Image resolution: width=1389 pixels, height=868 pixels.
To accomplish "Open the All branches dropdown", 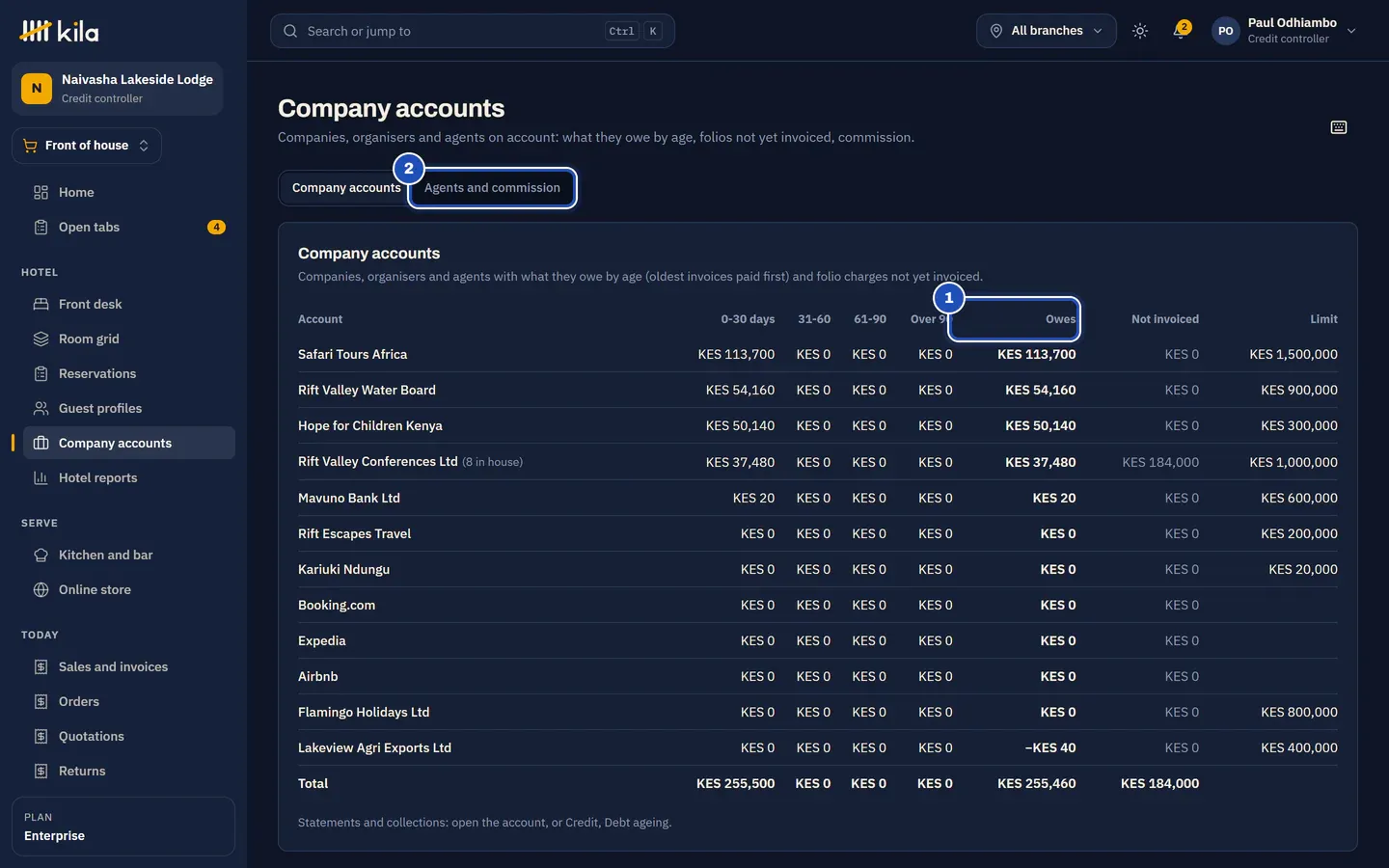I will point(1046,31).
